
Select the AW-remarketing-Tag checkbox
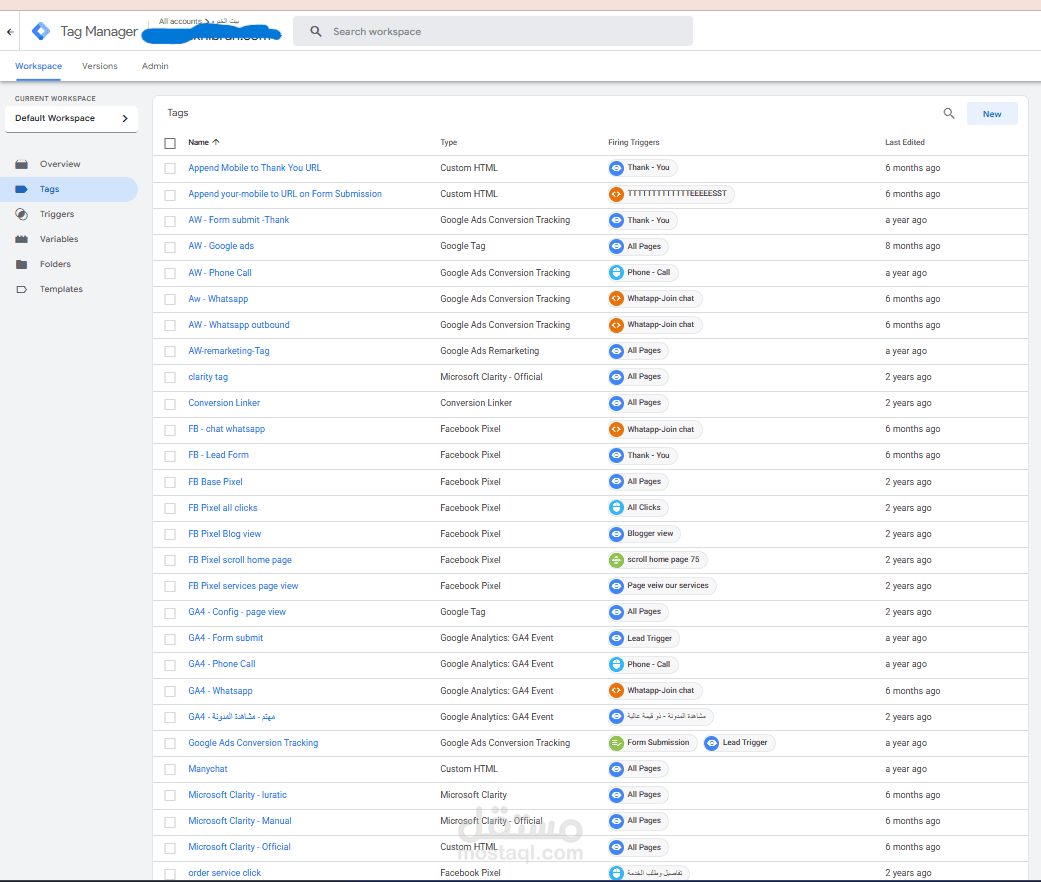click(170, 351)
